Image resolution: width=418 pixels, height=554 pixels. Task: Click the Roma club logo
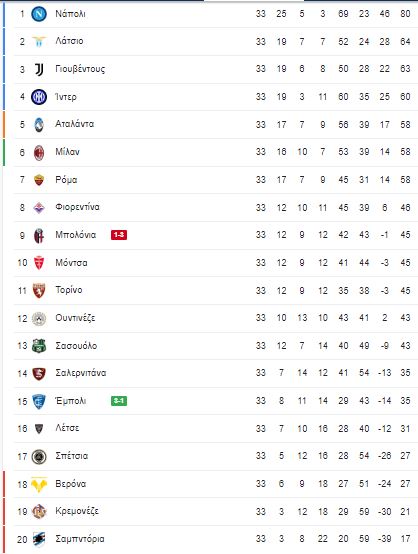point(39,180)
